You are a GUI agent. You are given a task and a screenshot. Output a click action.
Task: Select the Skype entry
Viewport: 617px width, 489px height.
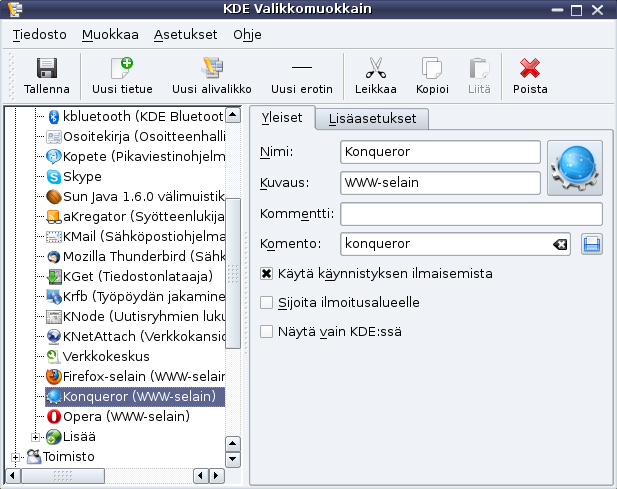(x=74, y=177)
